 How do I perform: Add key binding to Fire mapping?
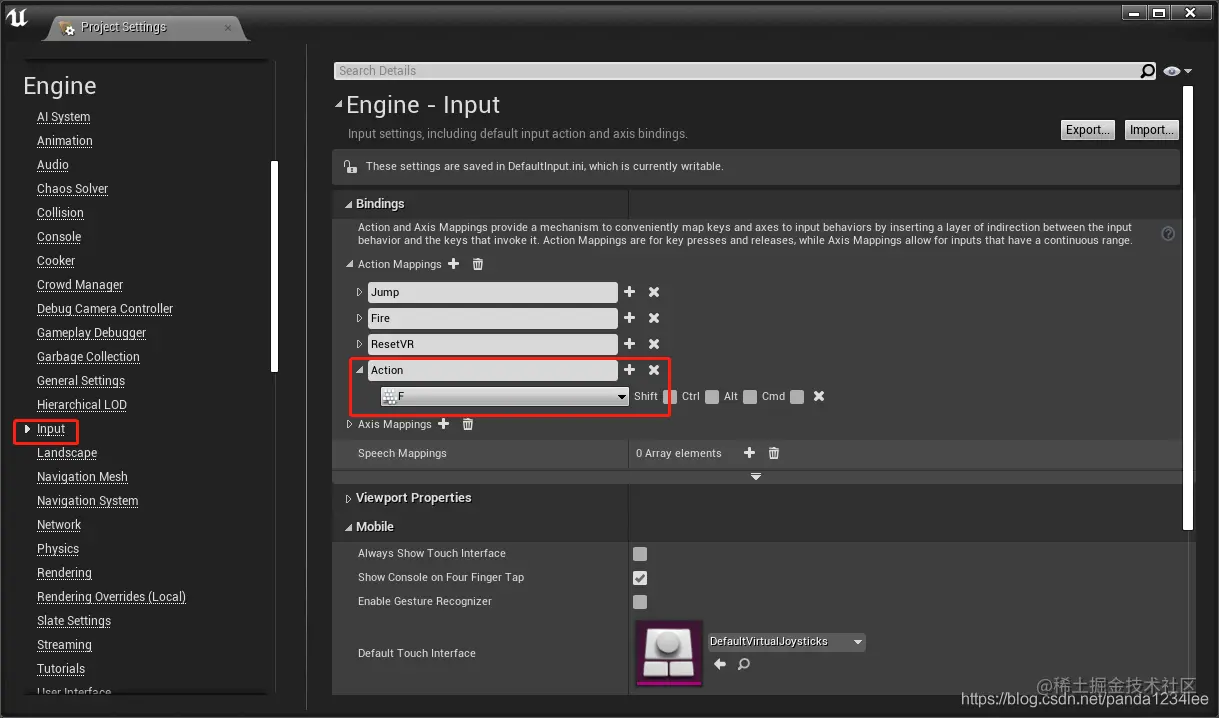(x=629, y=318)
